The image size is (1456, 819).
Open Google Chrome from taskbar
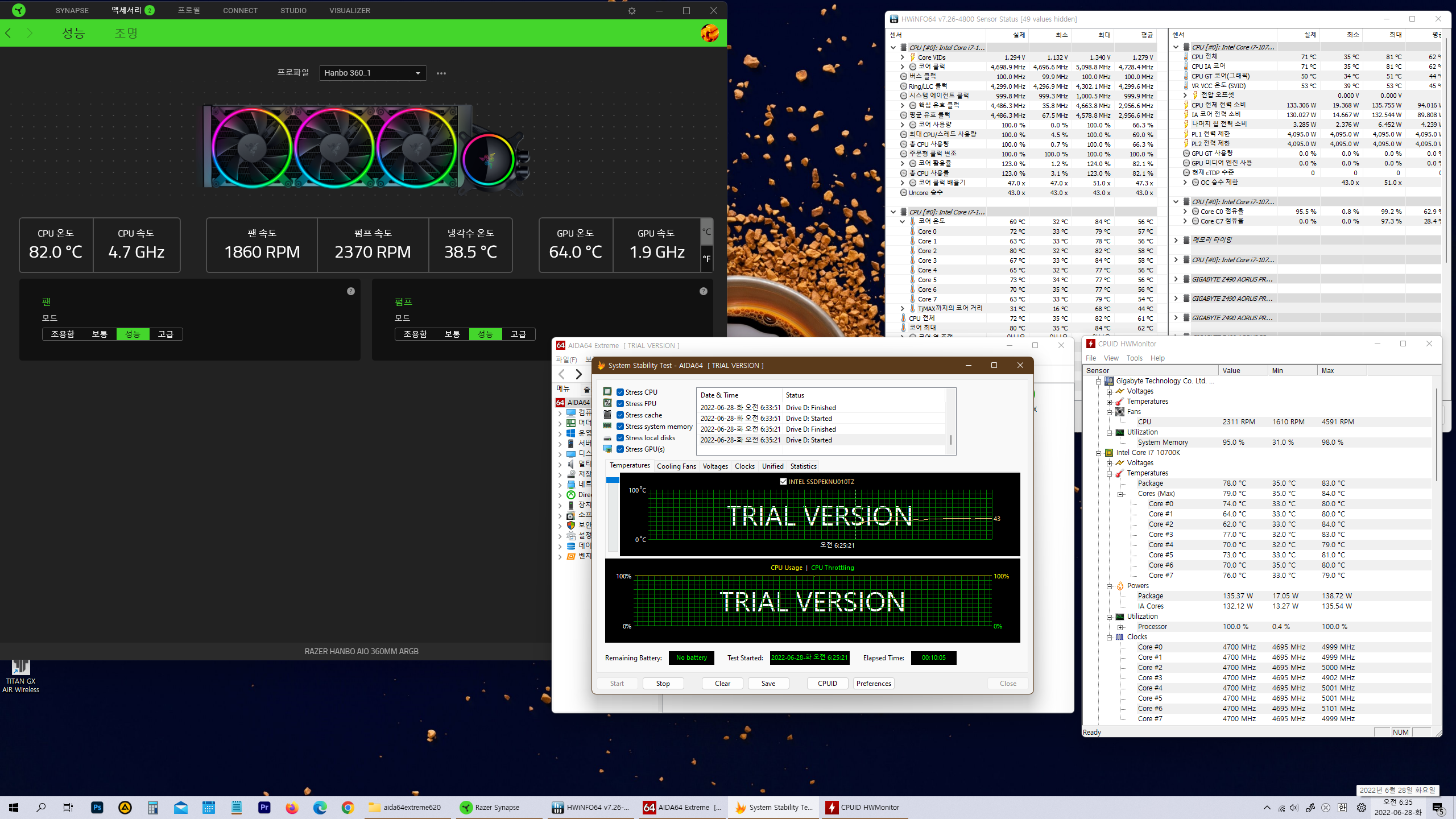click(348, 807)
